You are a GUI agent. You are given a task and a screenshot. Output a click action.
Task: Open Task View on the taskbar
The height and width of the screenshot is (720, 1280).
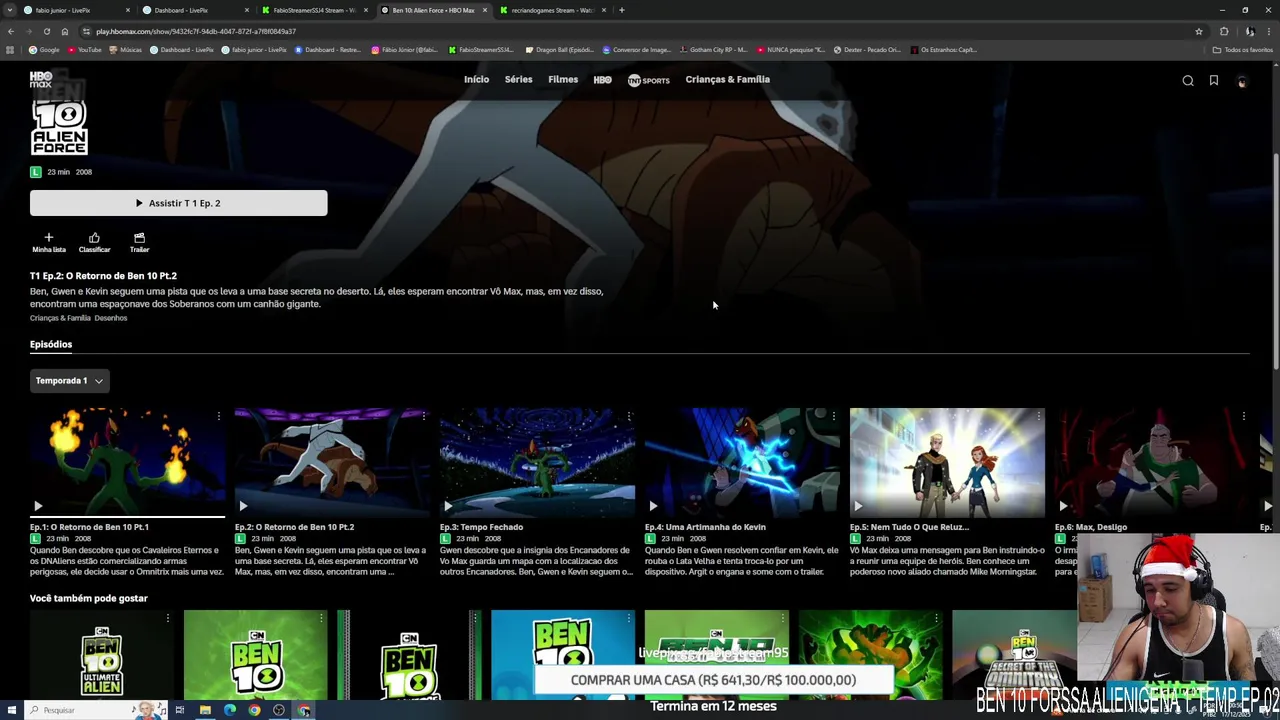tap(180, 710)
